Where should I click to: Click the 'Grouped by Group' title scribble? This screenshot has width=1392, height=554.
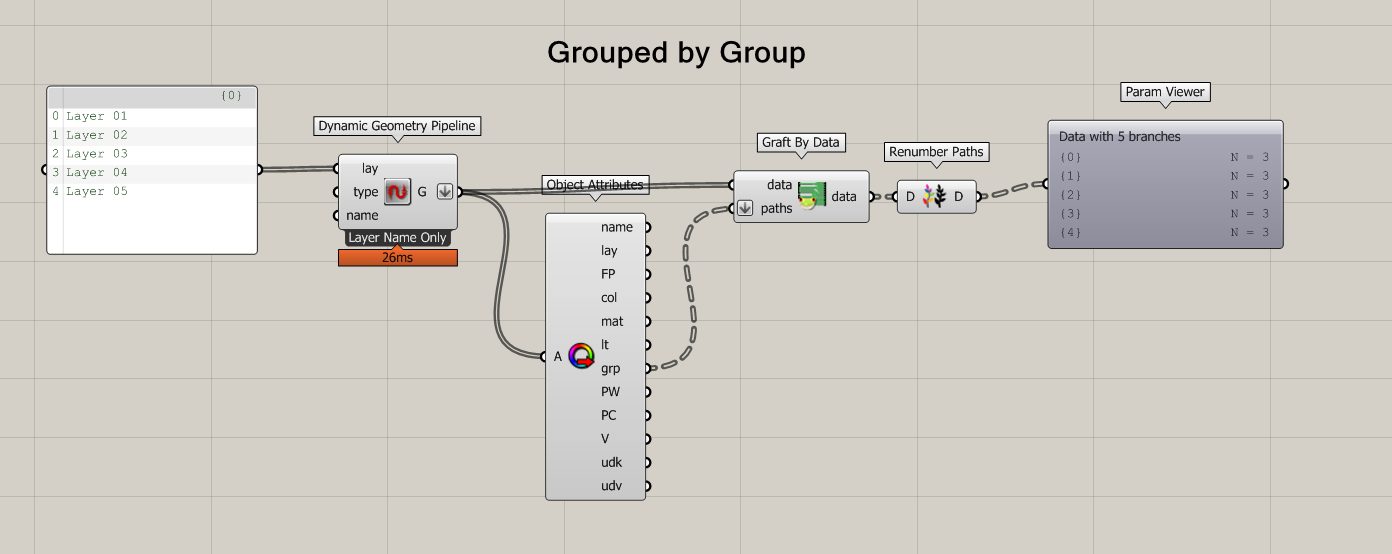pos(676,52)
